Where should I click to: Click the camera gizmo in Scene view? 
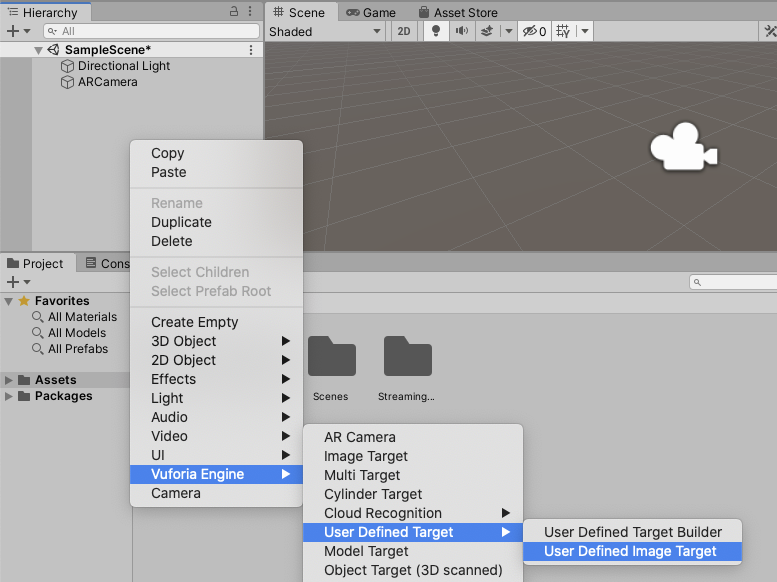coord(684,147)
